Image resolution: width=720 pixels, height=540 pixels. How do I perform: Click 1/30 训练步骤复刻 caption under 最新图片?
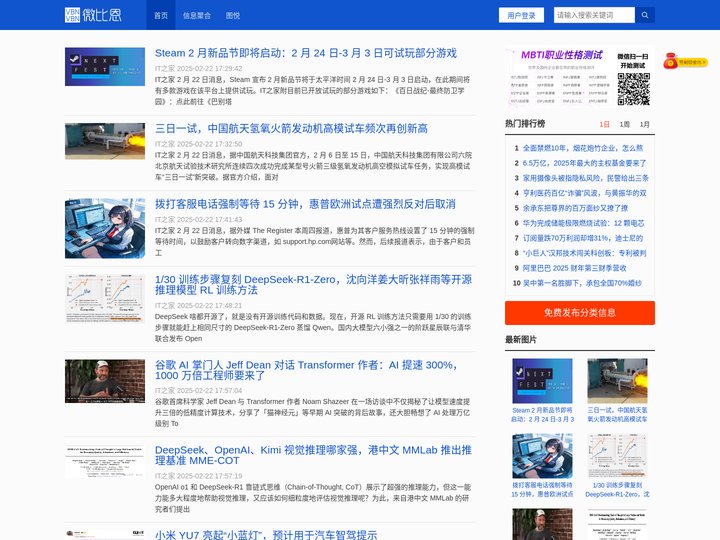click(617, 489)
